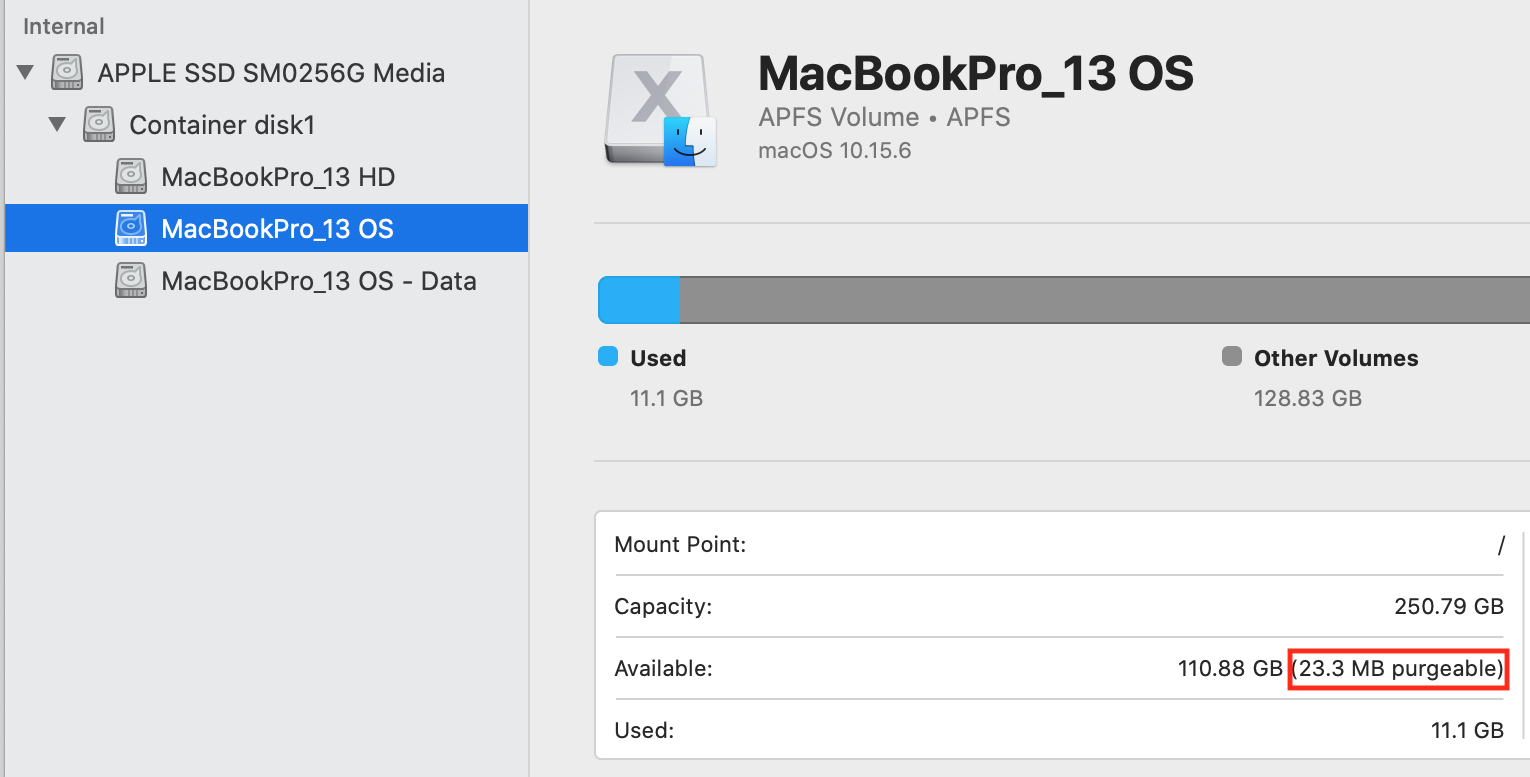Click the Container disk1 drive icon

click(x=99, y=125)
